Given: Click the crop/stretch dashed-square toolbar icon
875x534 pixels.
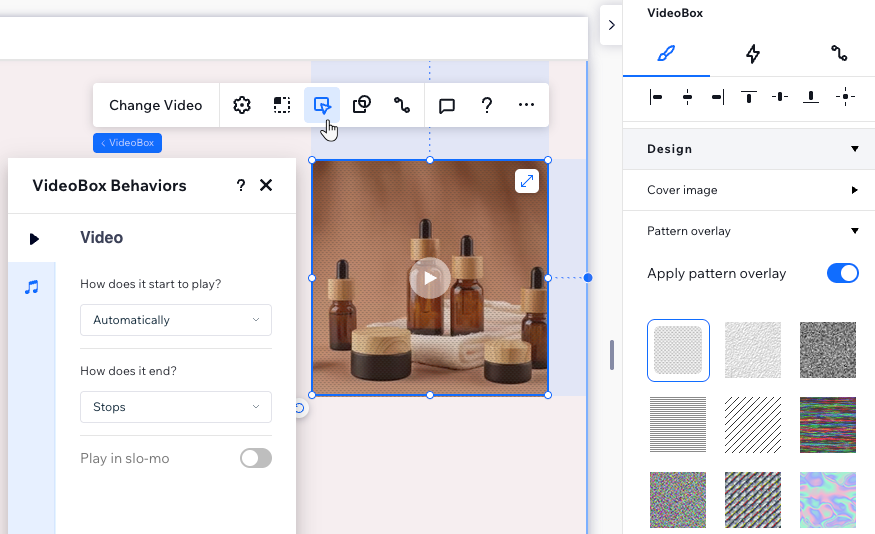Looking at the screenshot, I should pos(282,105).
